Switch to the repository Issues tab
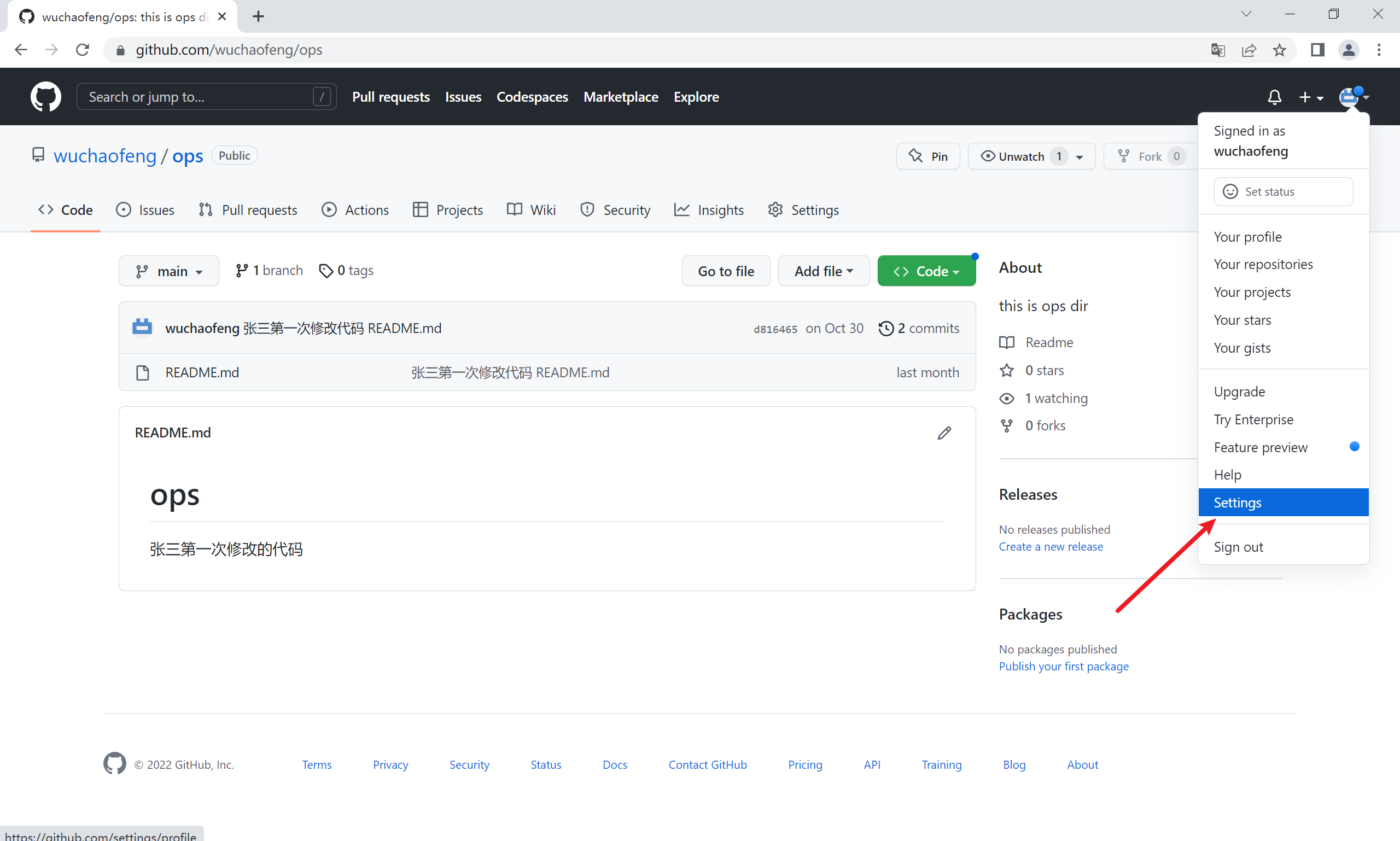Screen dimensions: 1400x841 (x=145, y=209)
